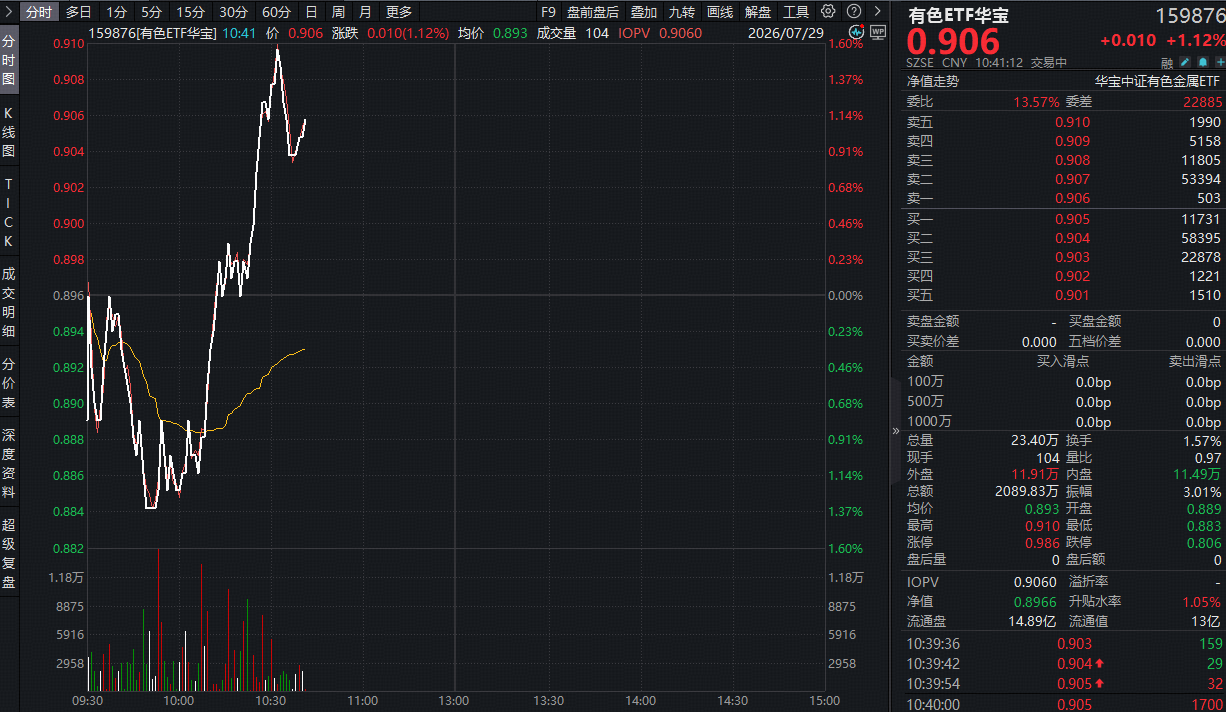Click the 买四 price 0.902 row
The width and height of the screenshot is (1226, 712).
coord(1063,276)
